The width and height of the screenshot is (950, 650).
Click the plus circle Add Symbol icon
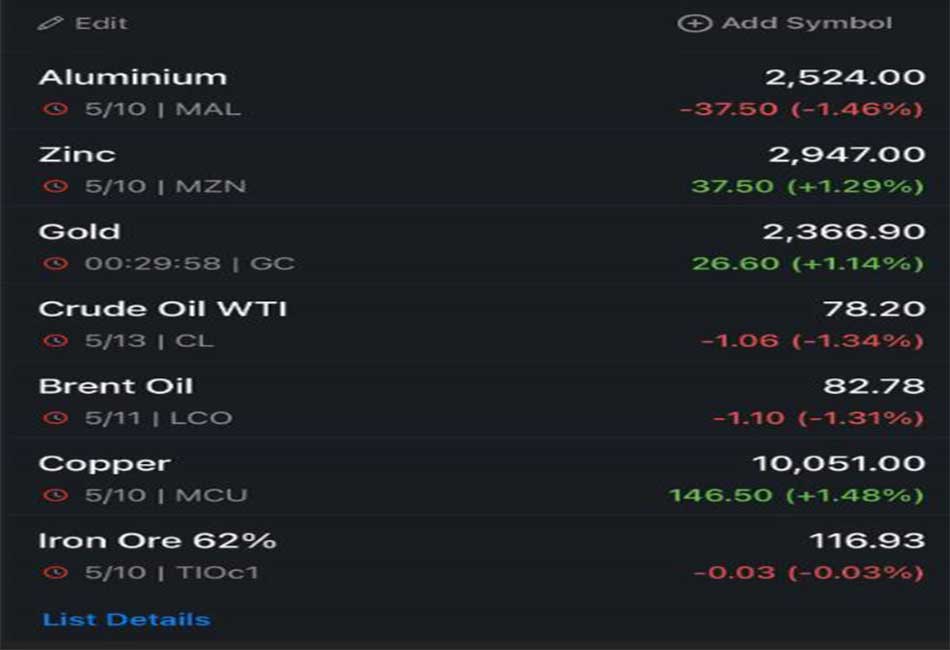click(x=694, y=23)
